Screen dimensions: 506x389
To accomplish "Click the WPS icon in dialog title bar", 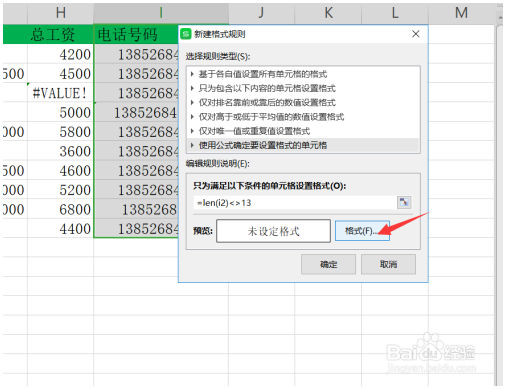I will pos(186,34).
